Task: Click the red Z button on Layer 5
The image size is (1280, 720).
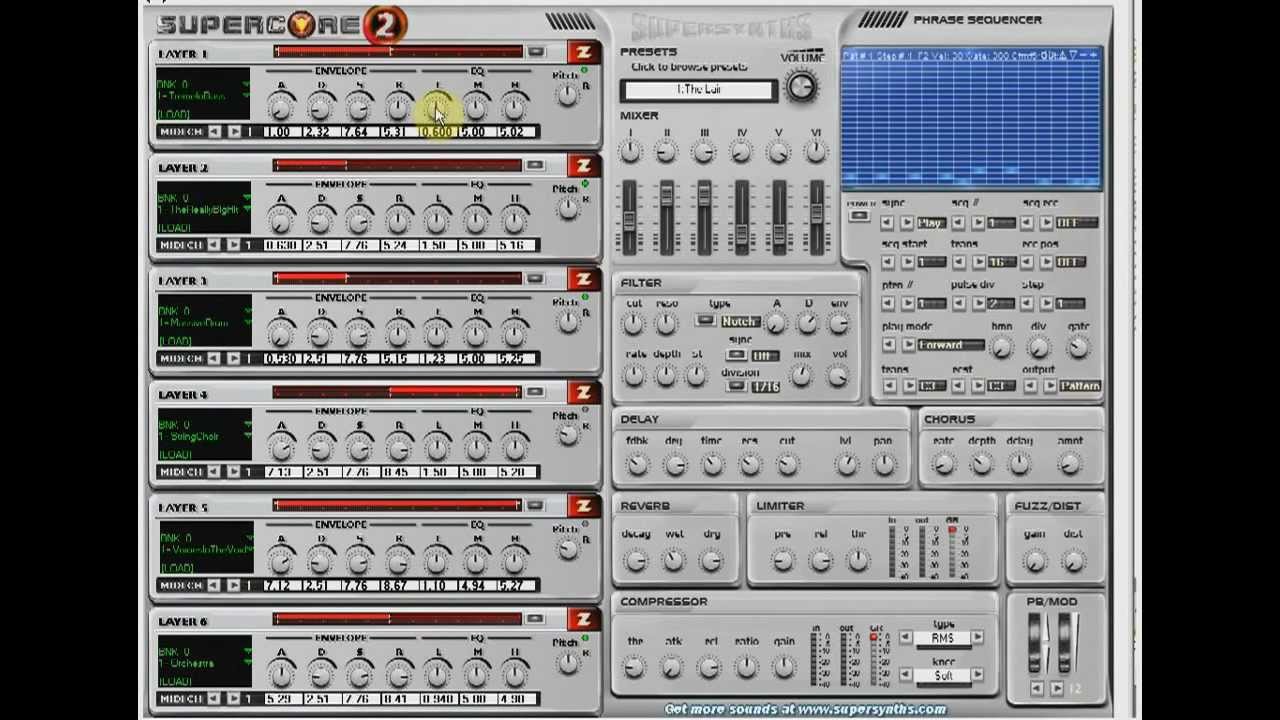Action: pyautogui.click(x=582, y=505)
